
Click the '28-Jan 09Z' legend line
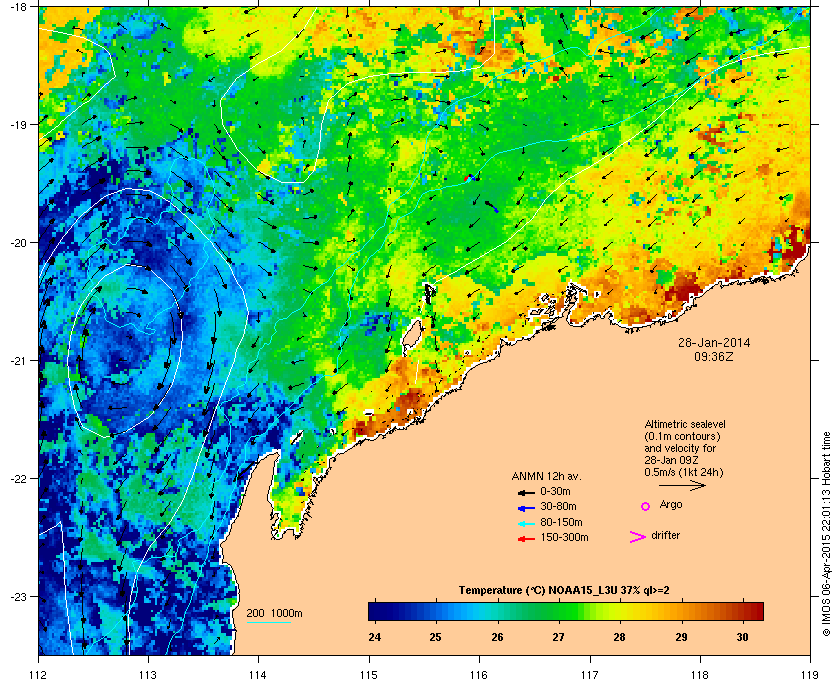[x=671, y=460]
